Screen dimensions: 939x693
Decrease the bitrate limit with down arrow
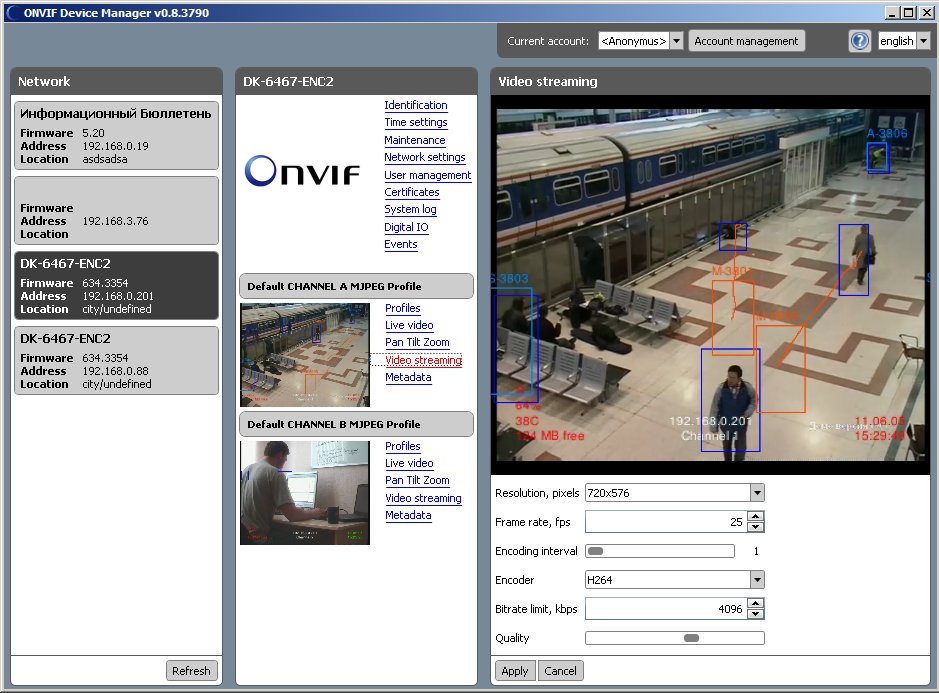tap(755, 614)
